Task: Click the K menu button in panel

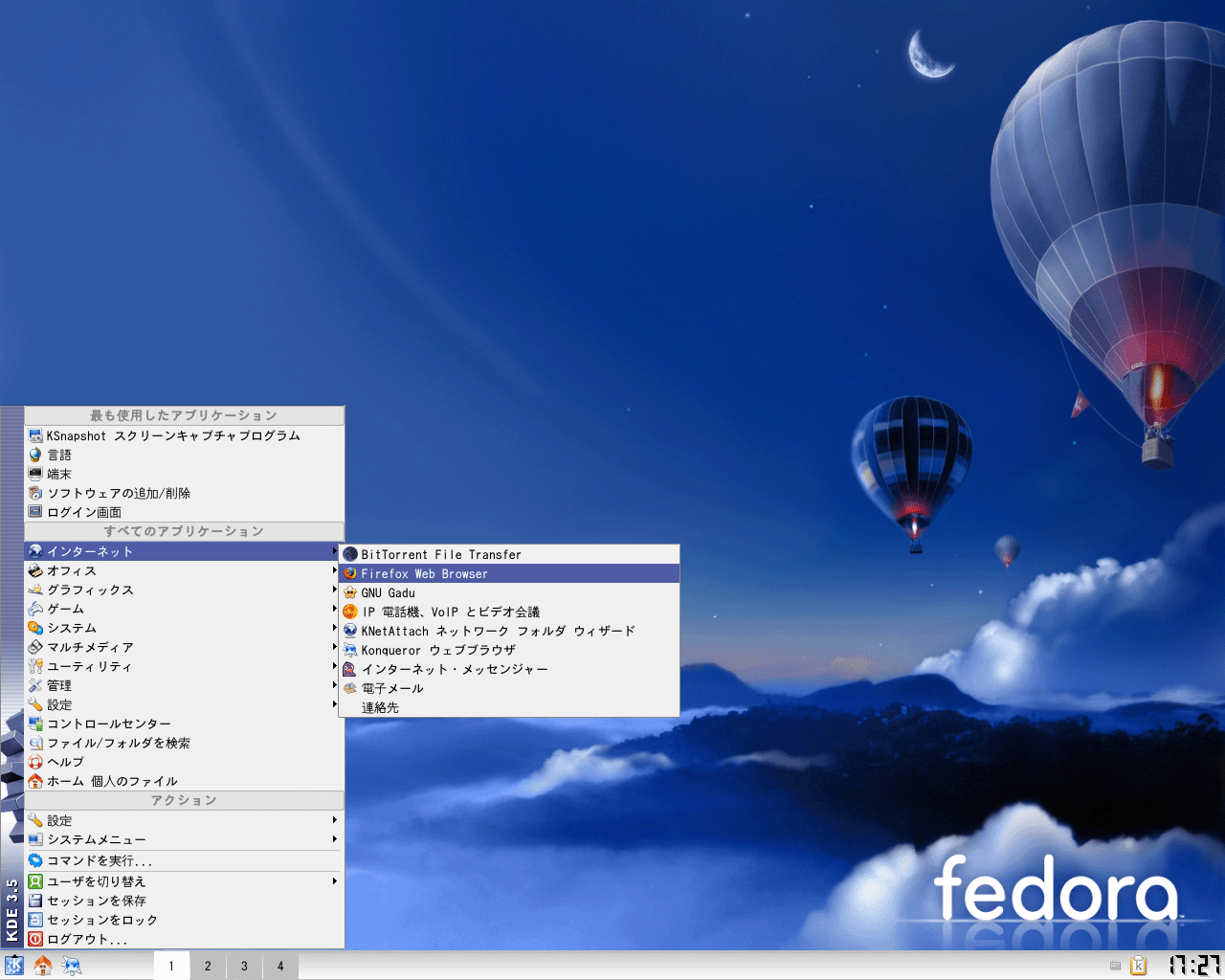Action: click(13, 966)
